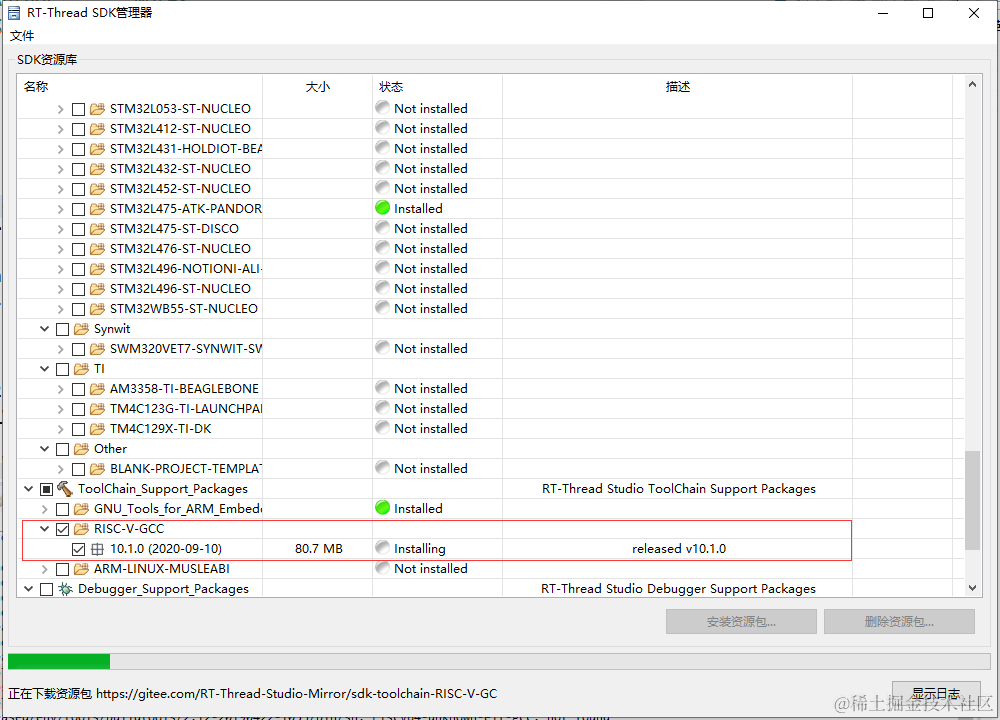Click the 名称 column header
The width and height of the screenshot is (1000, 720).
tap(140, 87)
